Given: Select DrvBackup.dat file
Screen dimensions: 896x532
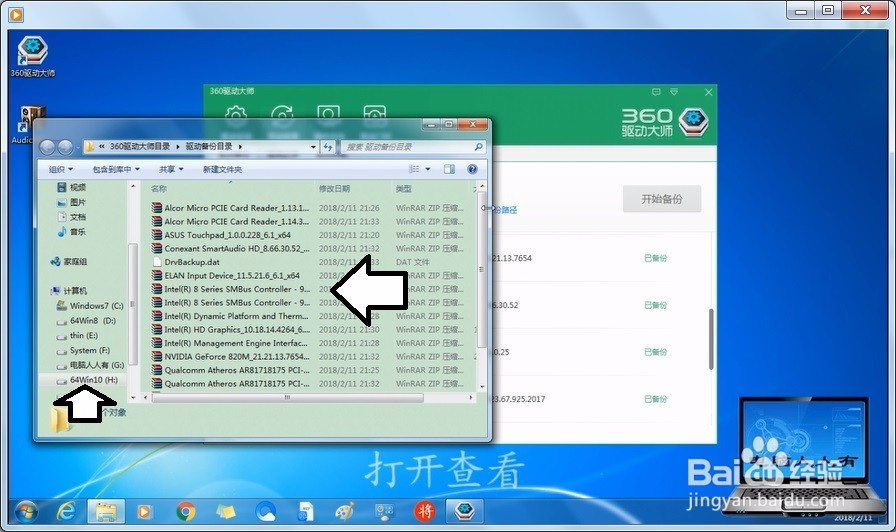Looking at the screenshot, I should click(x=186, y=262).
